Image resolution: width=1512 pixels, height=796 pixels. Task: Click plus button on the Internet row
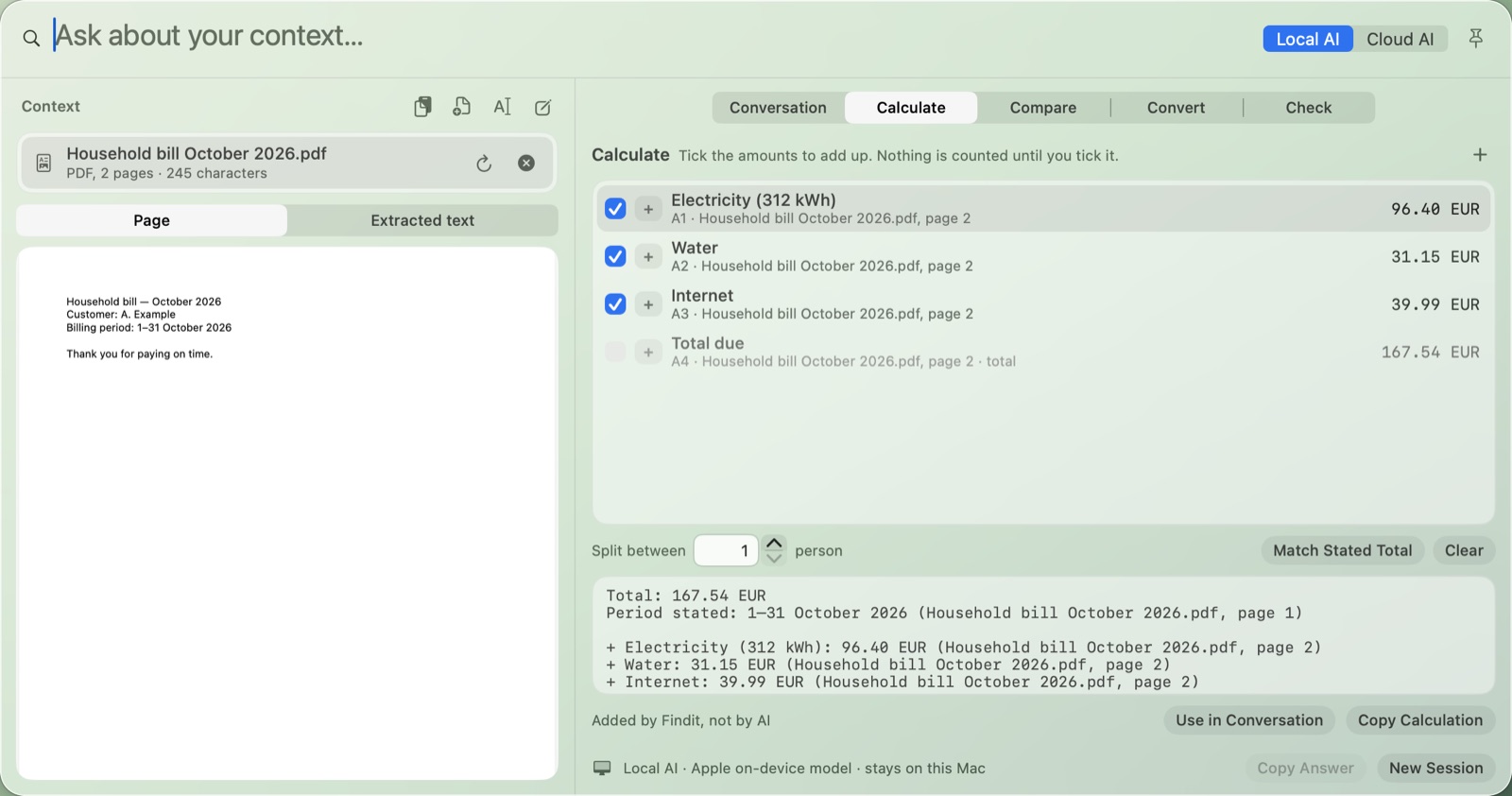648,304
